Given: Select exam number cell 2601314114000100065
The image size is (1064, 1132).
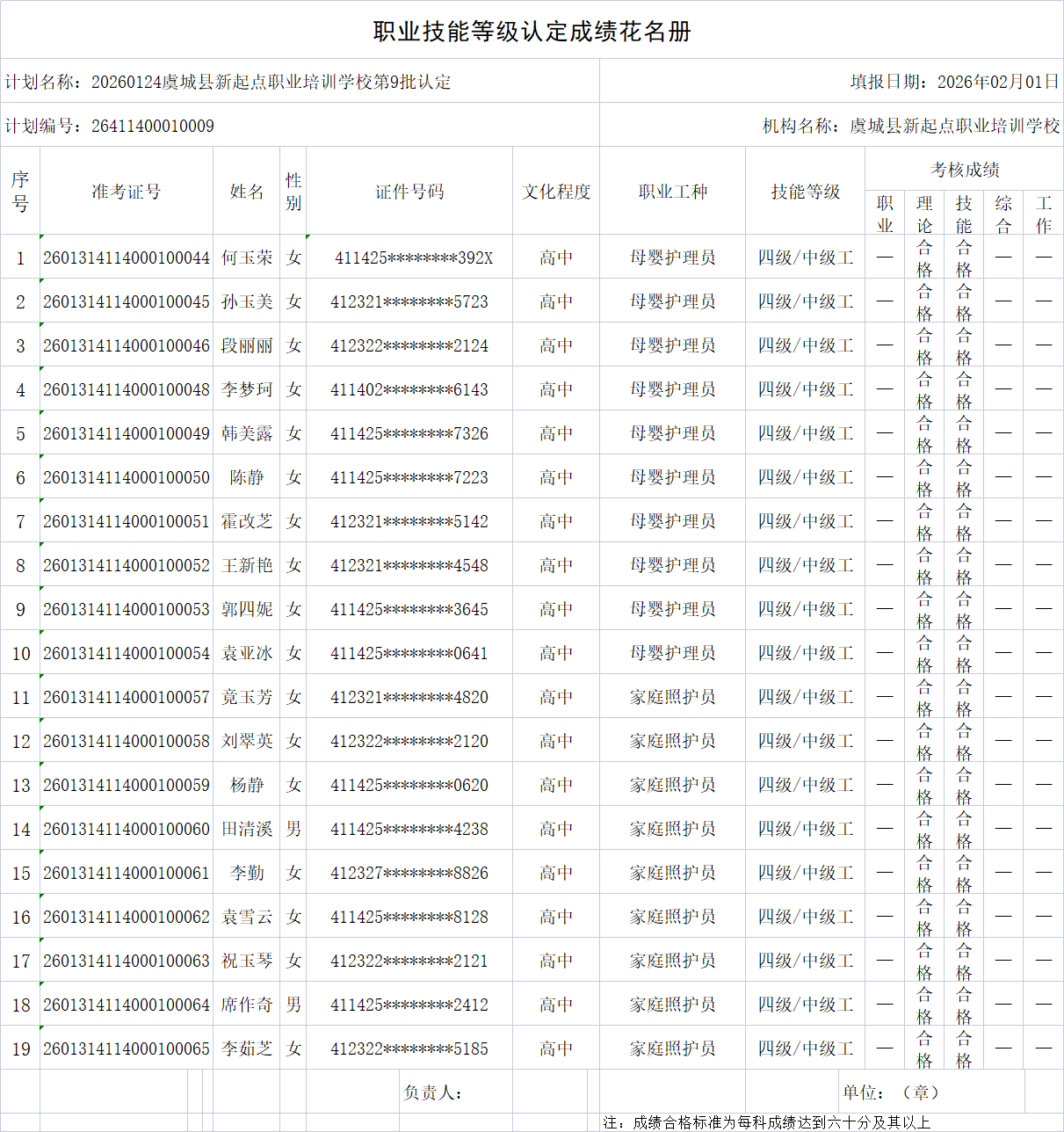Looking at the screenshot, I should (x=127, y=1048).
